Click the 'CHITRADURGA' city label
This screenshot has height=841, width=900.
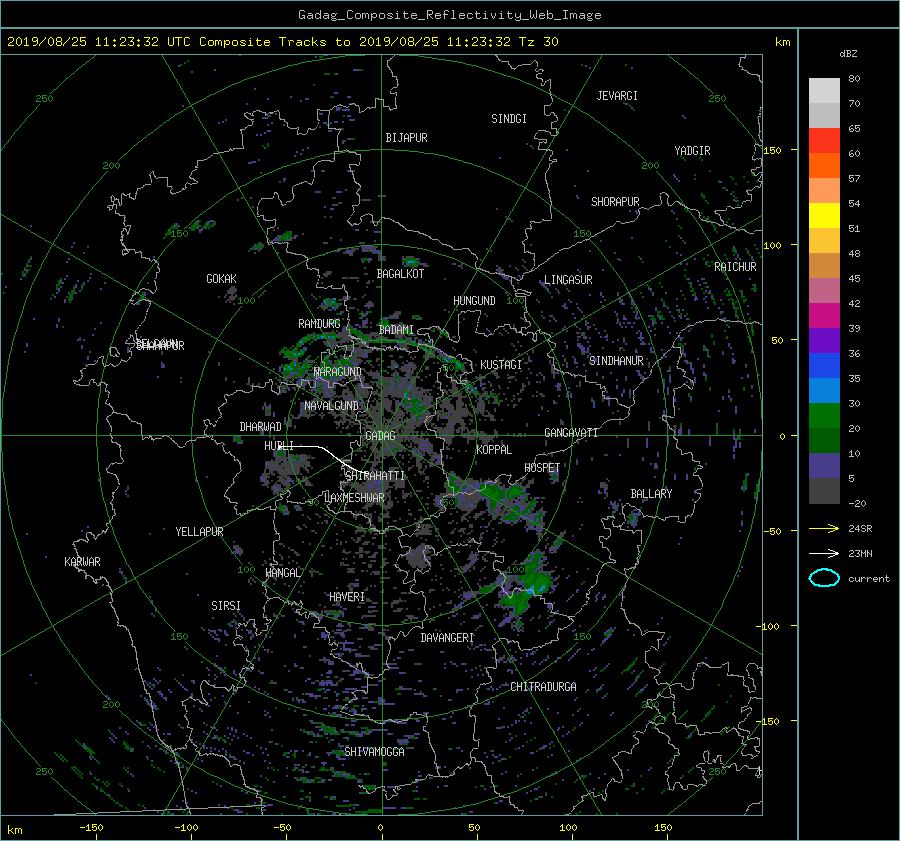[x=543, y=687]
